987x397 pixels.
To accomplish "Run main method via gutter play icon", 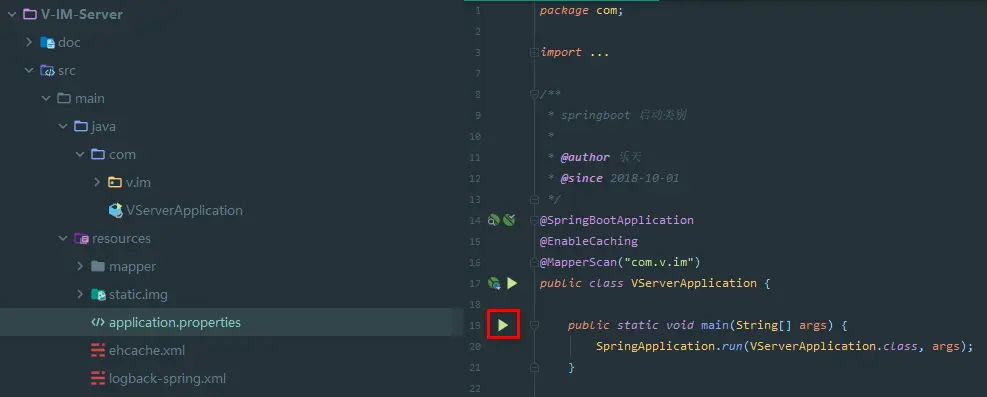I will [x=503, y=325].
